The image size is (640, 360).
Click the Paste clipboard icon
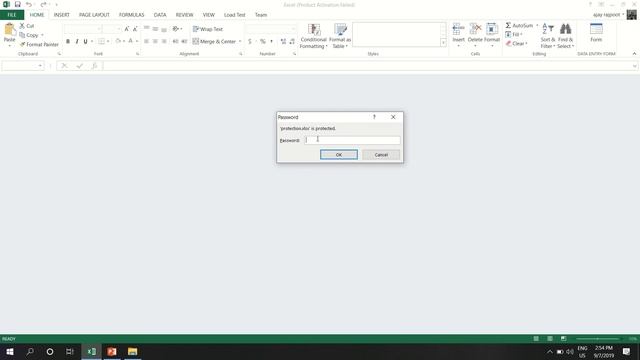pyautogui.click(x=9, y=30)
